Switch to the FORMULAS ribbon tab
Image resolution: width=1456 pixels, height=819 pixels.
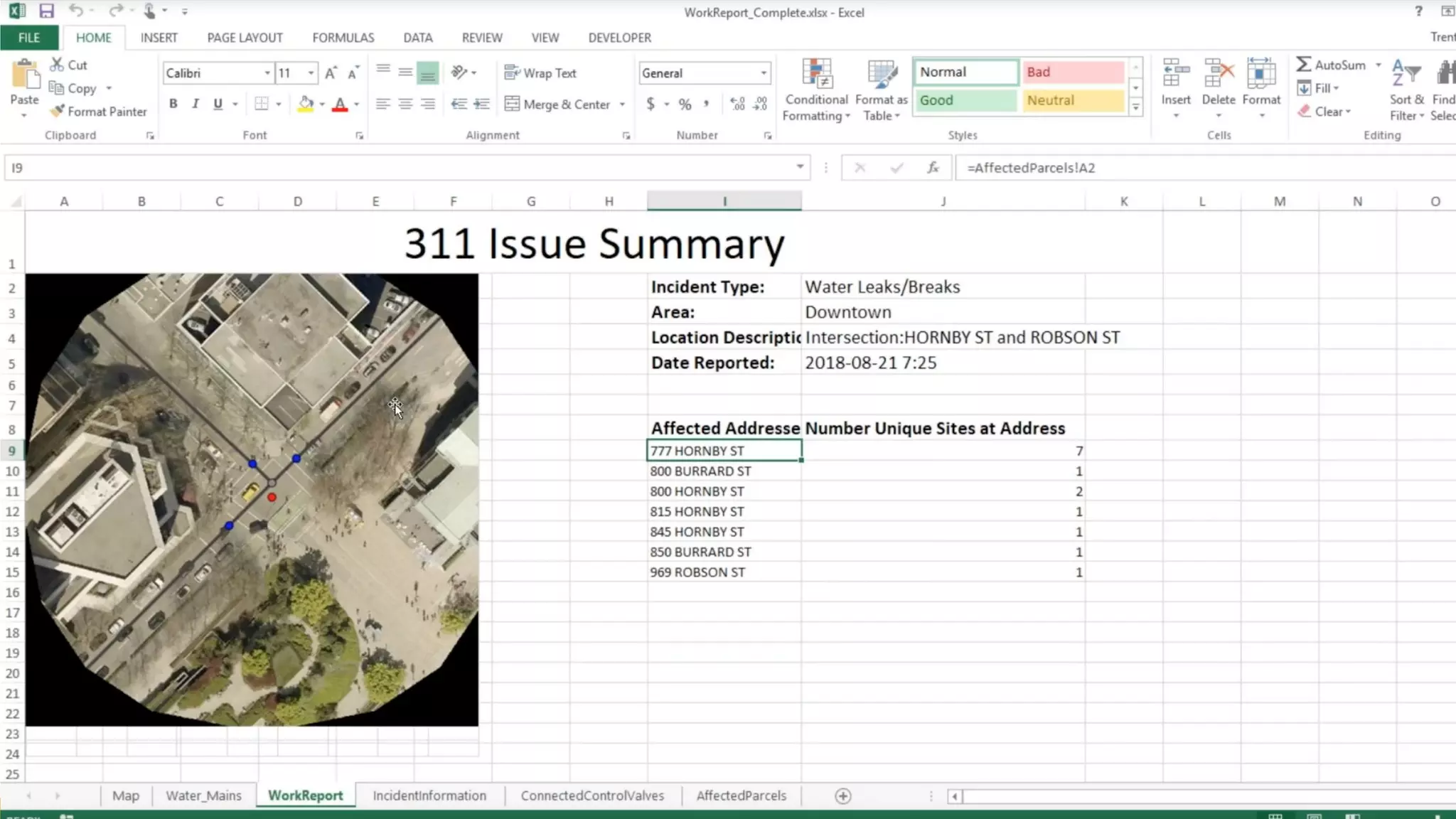(343, 38)
